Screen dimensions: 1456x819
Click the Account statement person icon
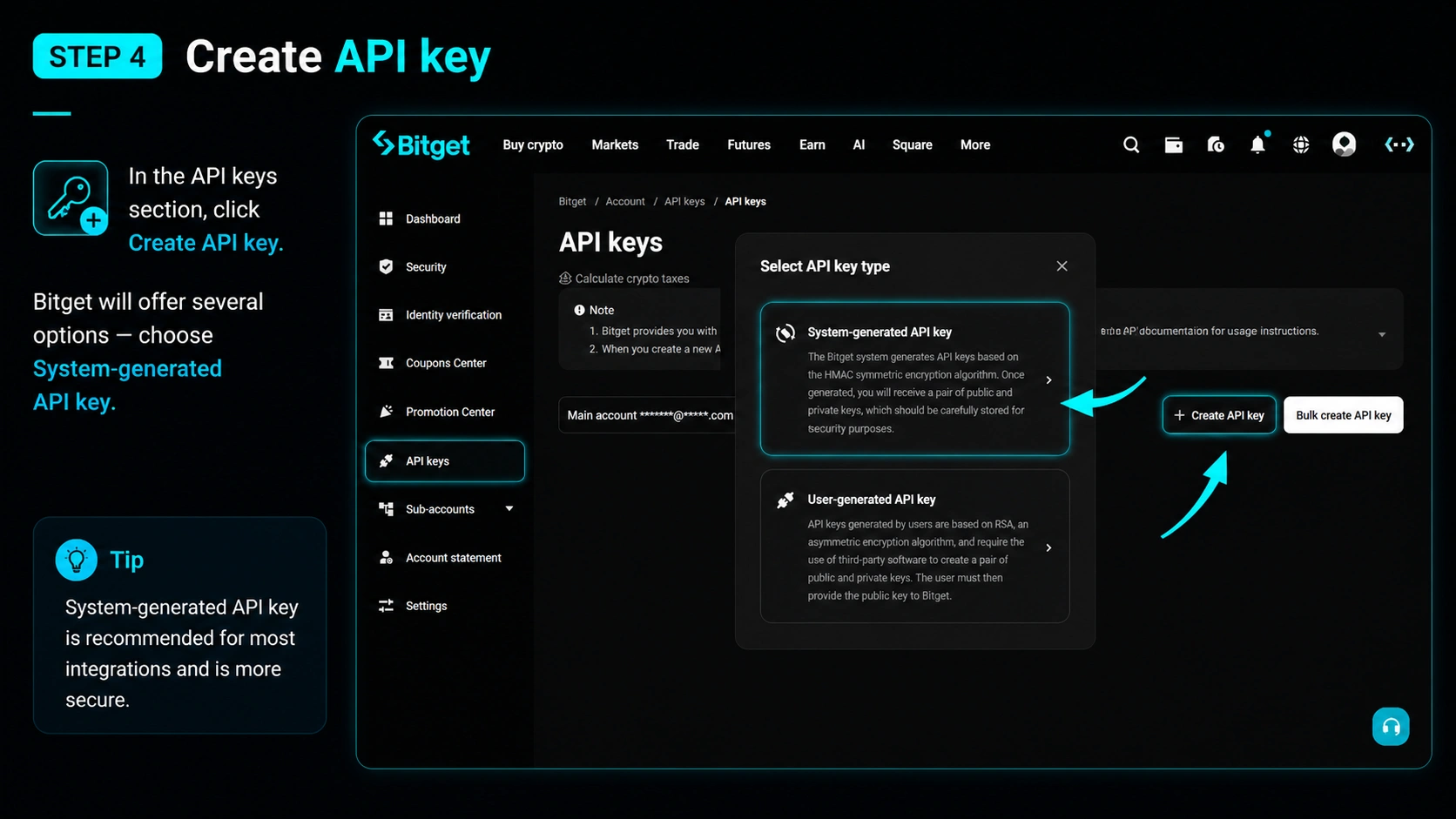point(386,557)
